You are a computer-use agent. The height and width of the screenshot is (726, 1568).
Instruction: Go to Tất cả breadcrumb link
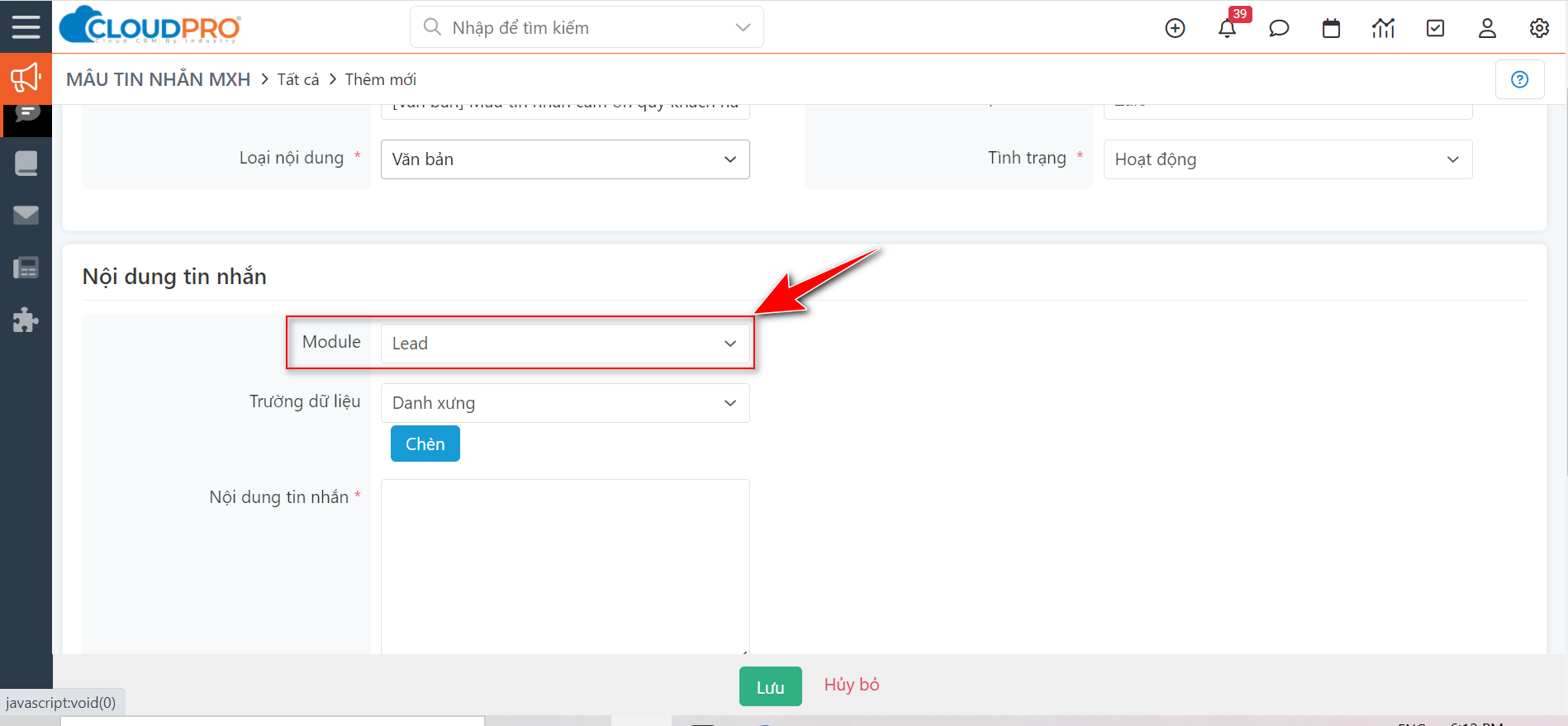tap(298, 79)
